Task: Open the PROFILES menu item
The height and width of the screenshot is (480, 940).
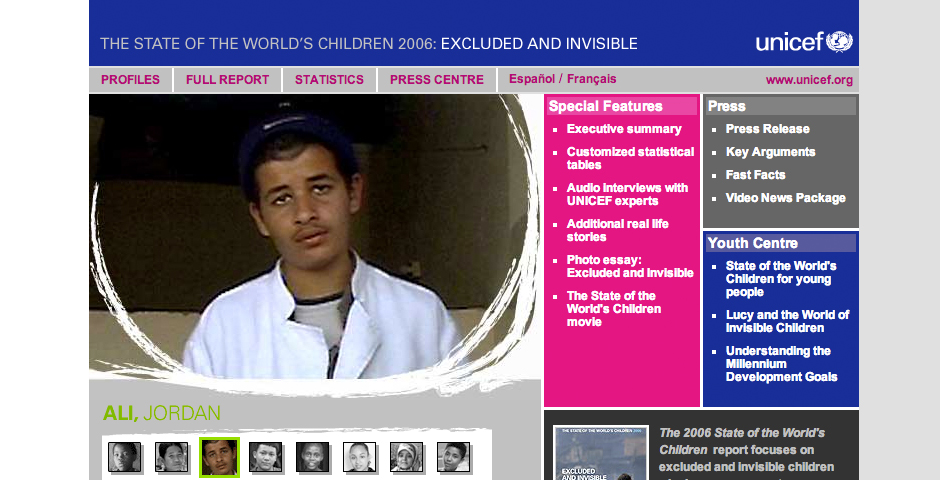Action: [x=130, y=80]
